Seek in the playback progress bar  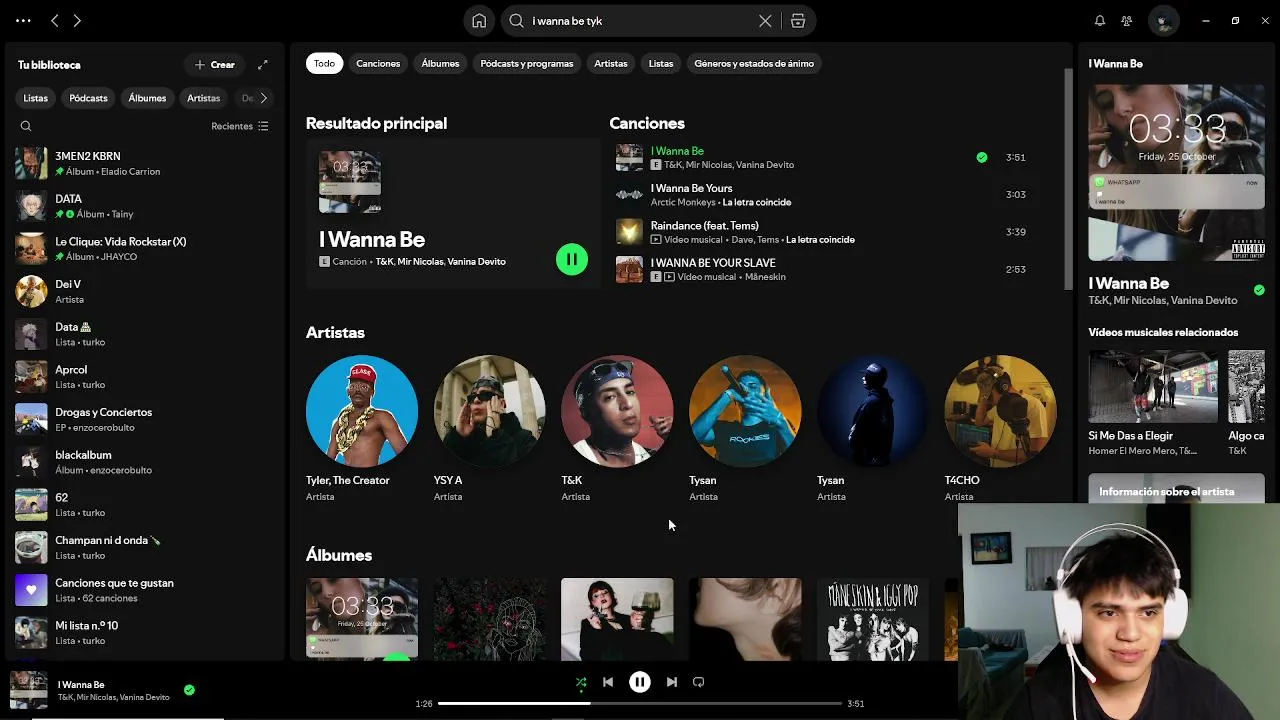pyautogui.click(x=640, y=703)
